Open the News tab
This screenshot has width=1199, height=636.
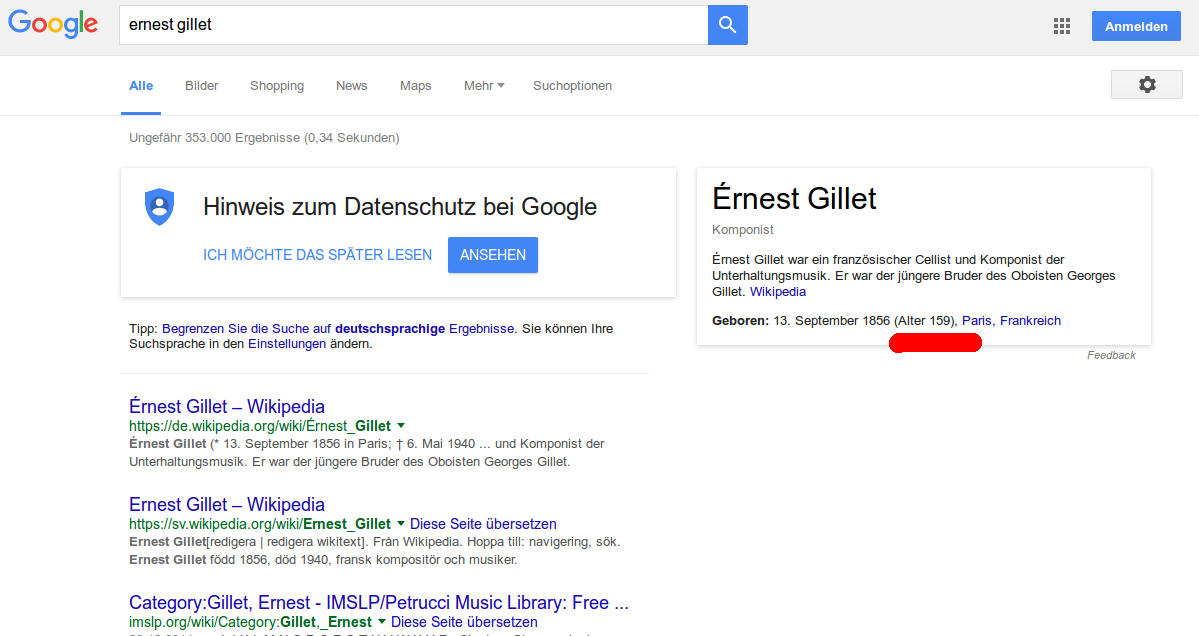tap(351, 86)
